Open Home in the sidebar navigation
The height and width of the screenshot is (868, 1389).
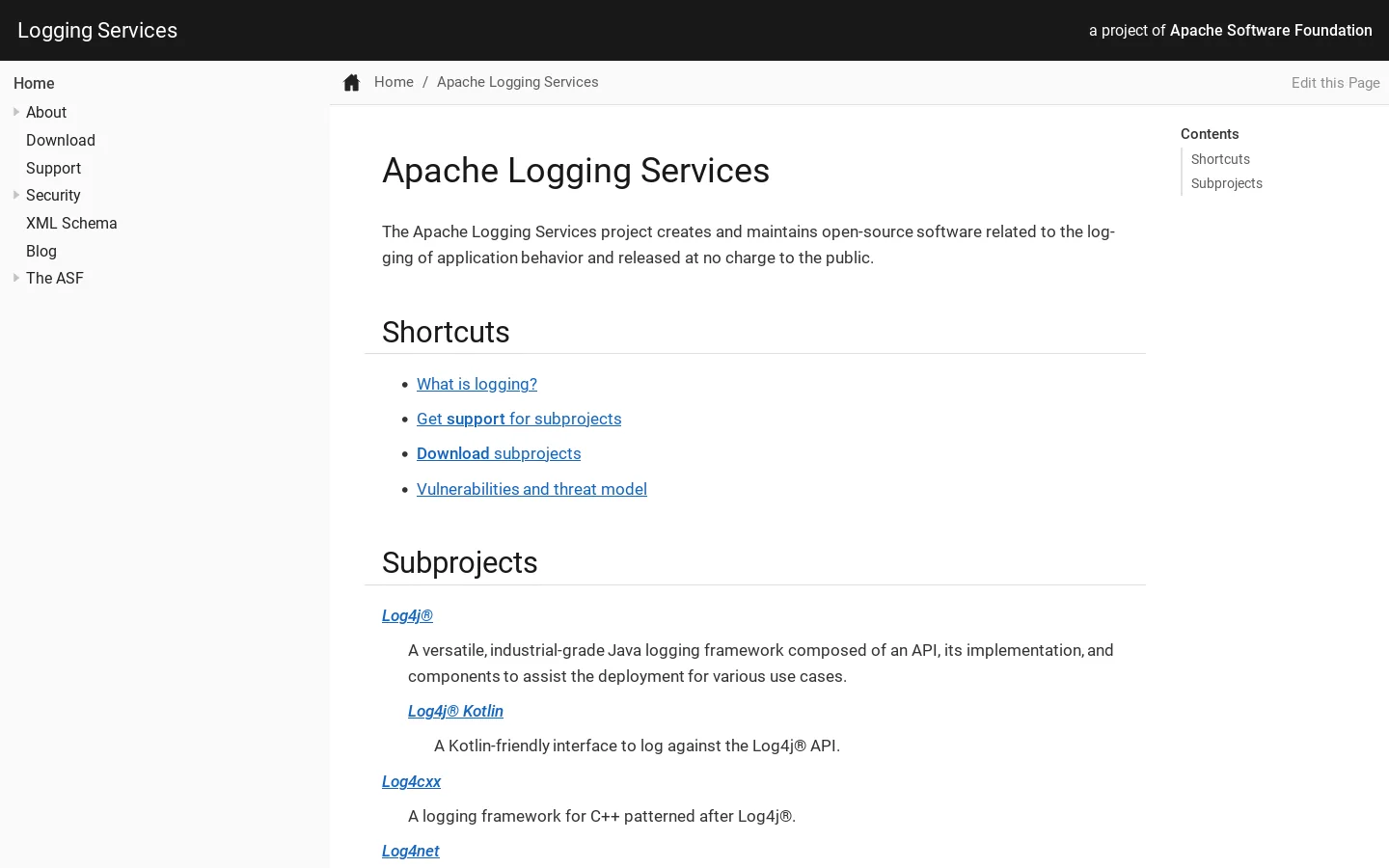34,84
